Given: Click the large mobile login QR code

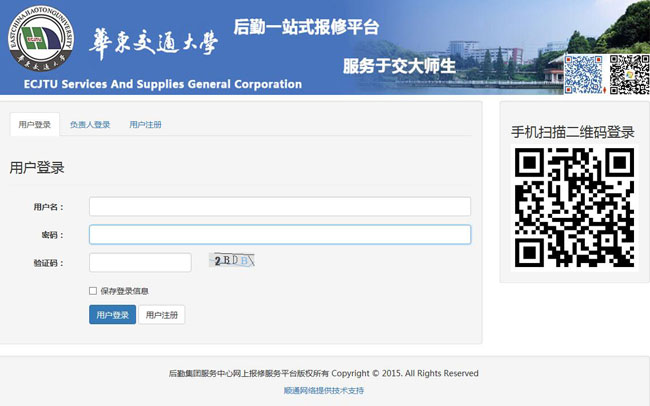Looking at the screenshot, I should 575,207.
